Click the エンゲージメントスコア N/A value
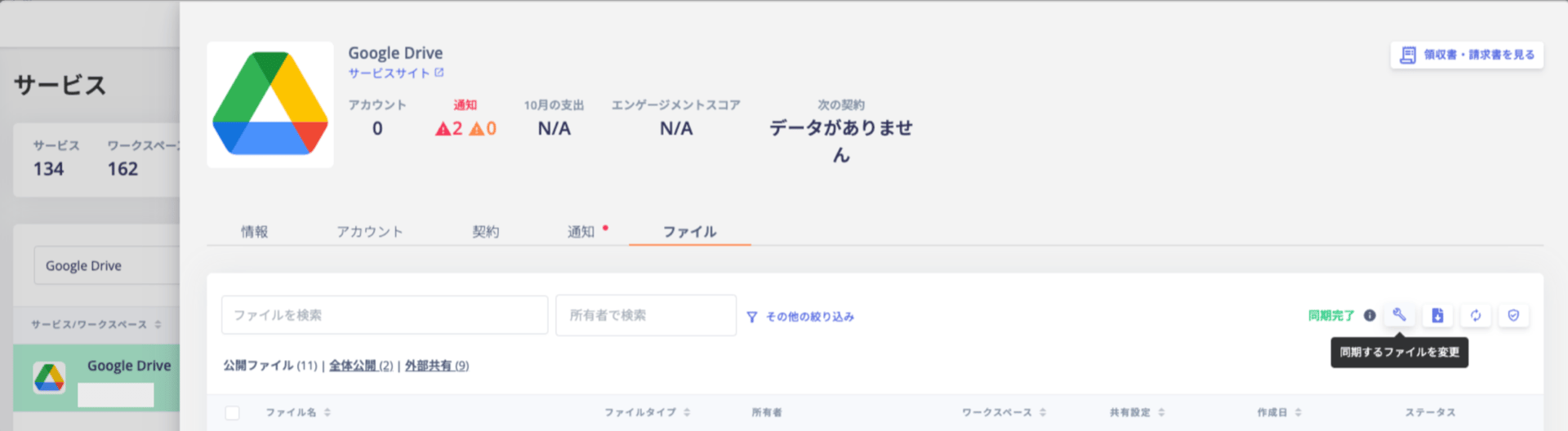This screenshot has width=1568, height=431. [676, 128]
